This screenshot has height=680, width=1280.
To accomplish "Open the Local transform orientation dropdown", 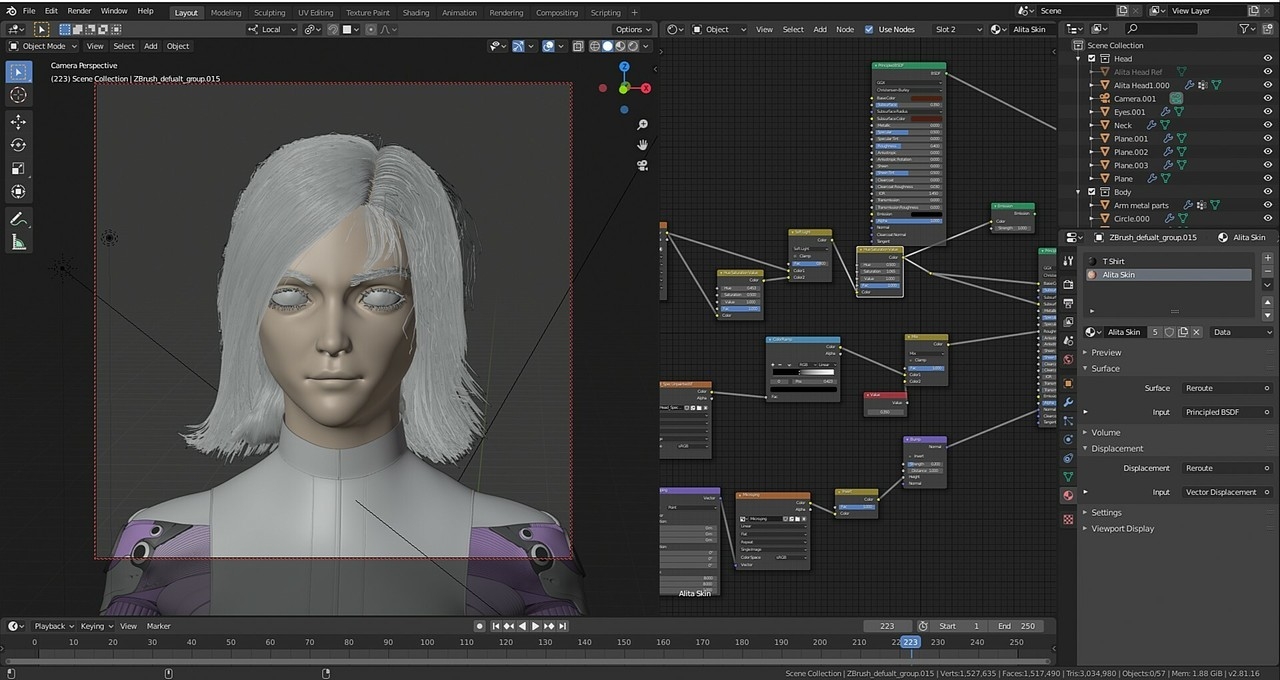I will pos(273,29).
